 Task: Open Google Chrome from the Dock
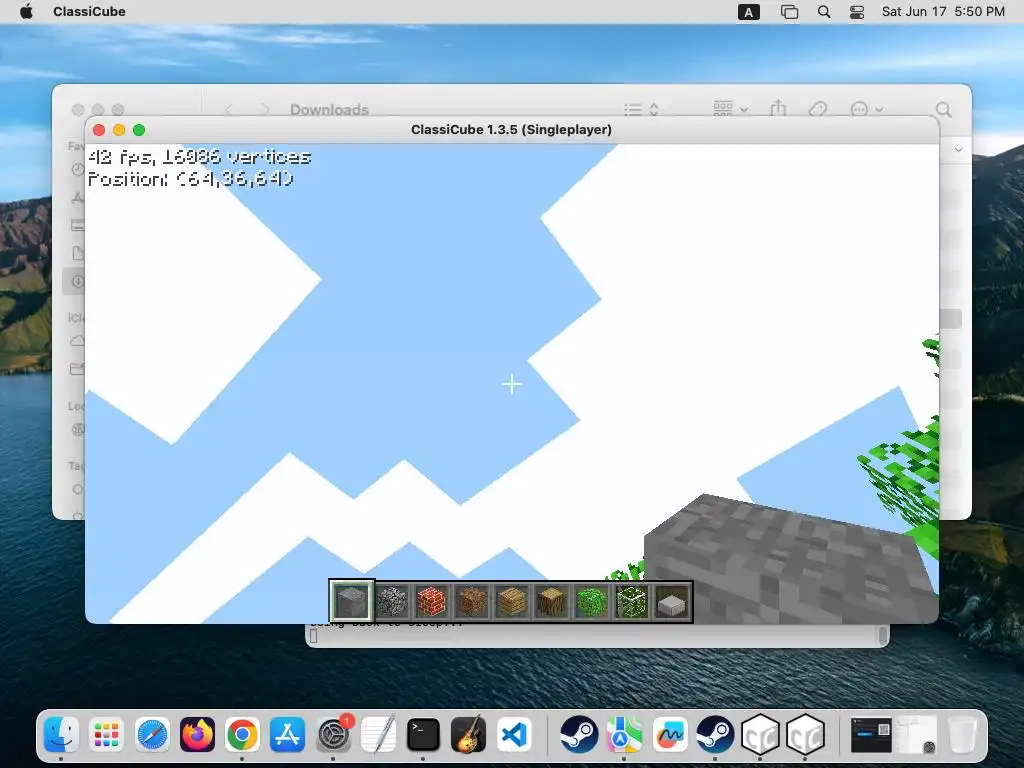click(x=242, y=735)
